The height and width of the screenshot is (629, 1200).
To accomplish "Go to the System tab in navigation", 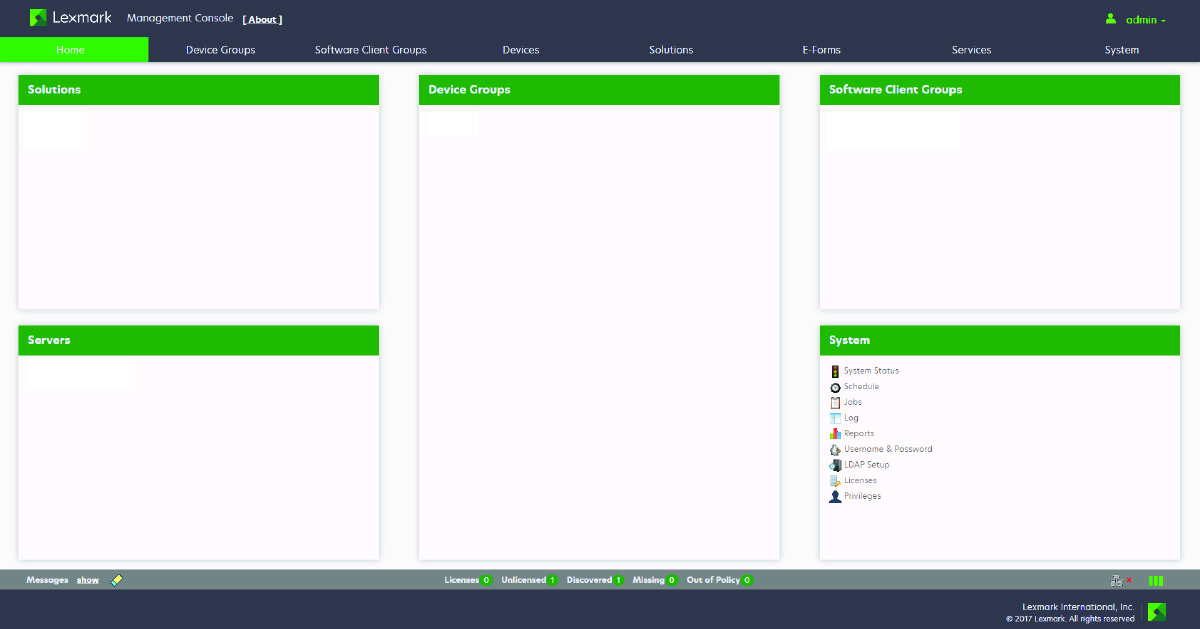I will 1122,50.
